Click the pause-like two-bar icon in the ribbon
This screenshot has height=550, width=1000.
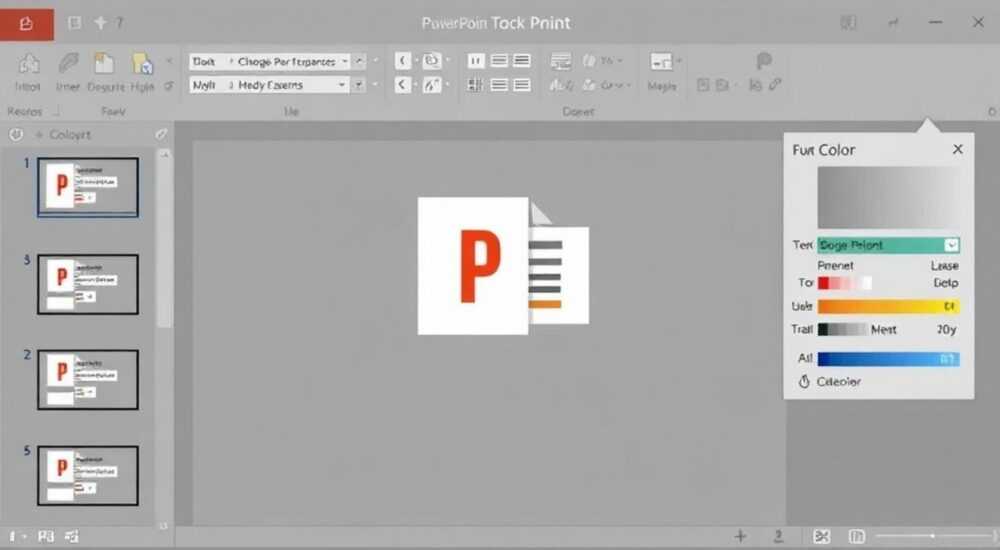point(476,61)
